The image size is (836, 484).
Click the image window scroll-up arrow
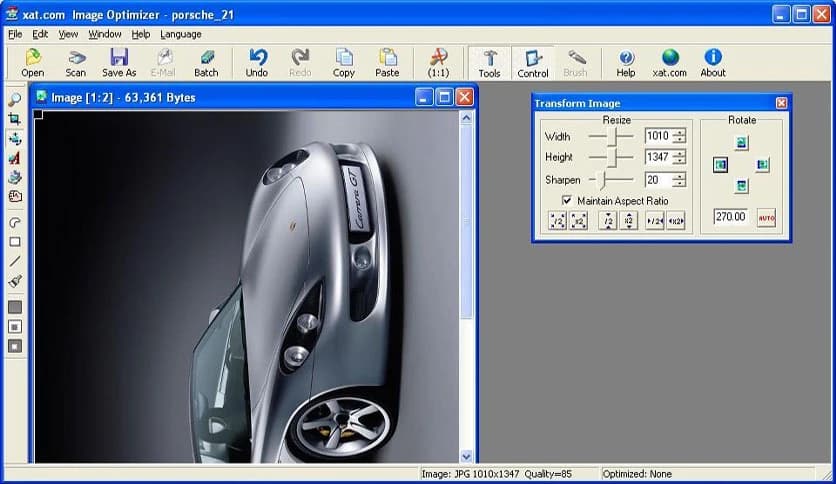pyautogui.click(x=467, y=118)
